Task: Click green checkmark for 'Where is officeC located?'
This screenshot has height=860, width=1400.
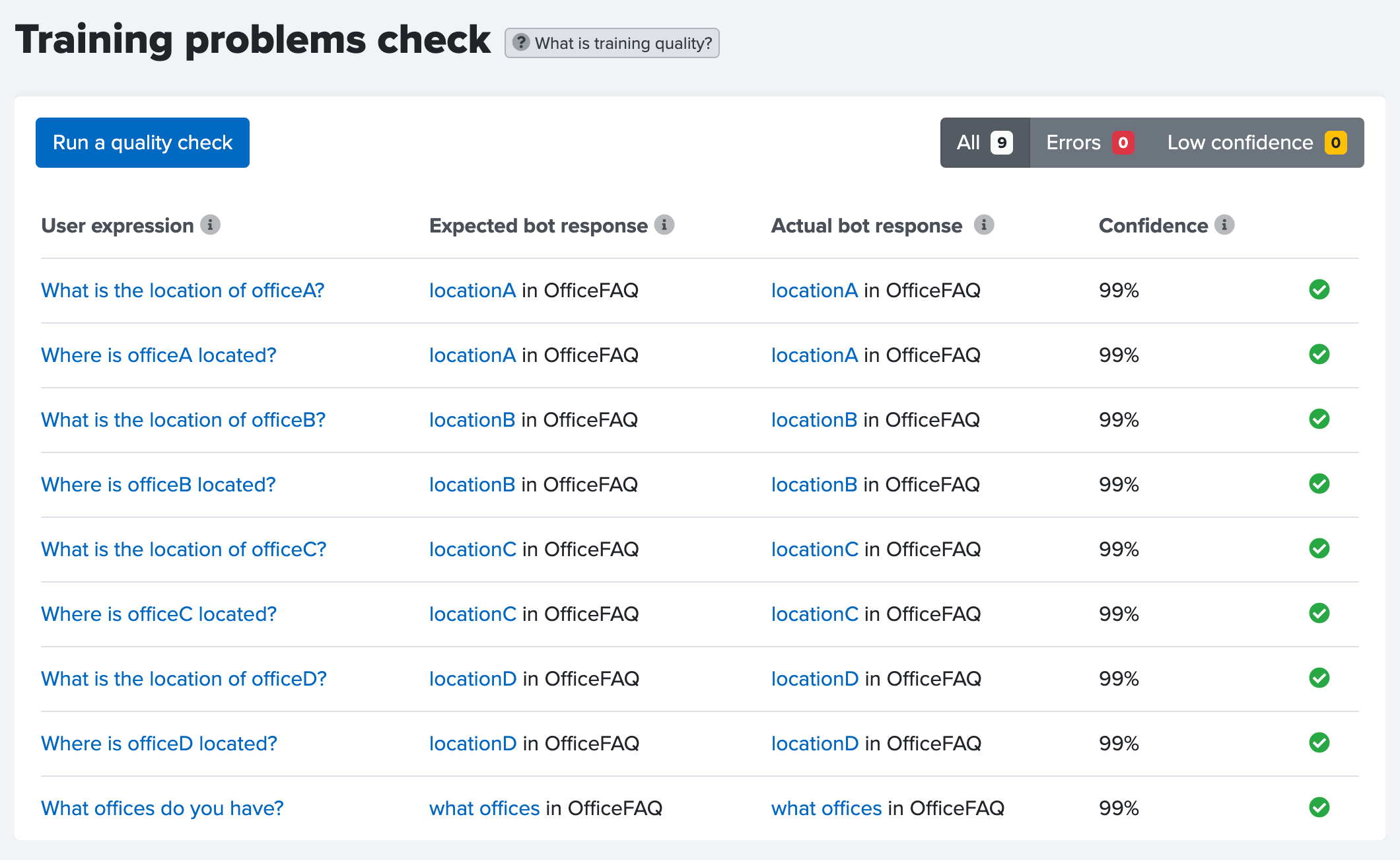Action: [x=1319, y=614]
